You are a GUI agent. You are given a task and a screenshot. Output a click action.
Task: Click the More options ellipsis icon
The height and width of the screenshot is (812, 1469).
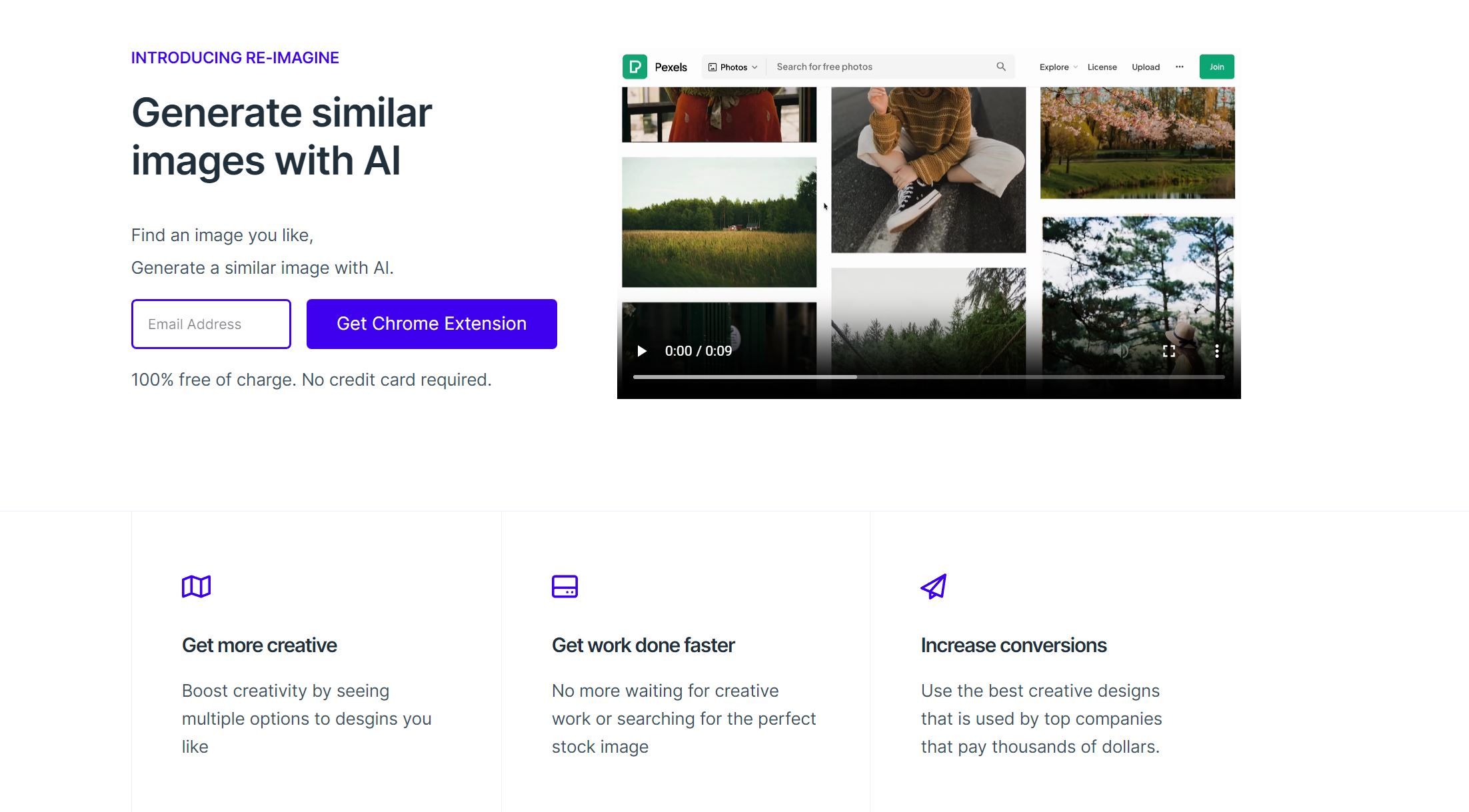point(1180,67)
